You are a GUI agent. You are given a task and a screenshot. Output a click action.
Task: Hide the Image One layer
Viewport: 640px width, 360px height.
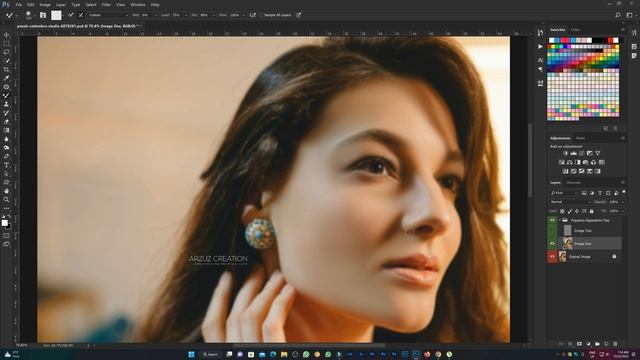[552, 244]
